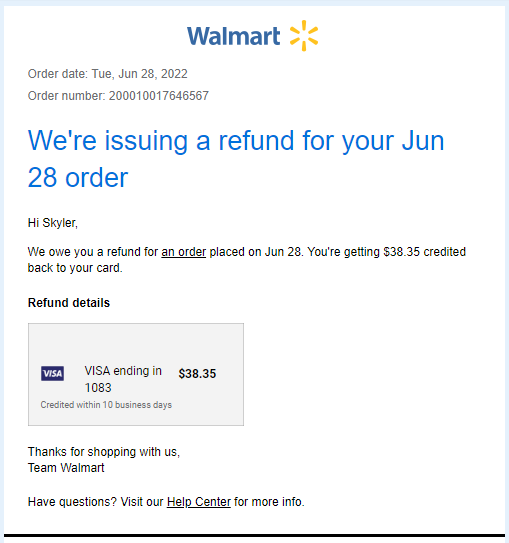The width and height of the screenshot is (509, 543).
Task: Click the "Team Walmart" signature
Action: tap(66, 468)
